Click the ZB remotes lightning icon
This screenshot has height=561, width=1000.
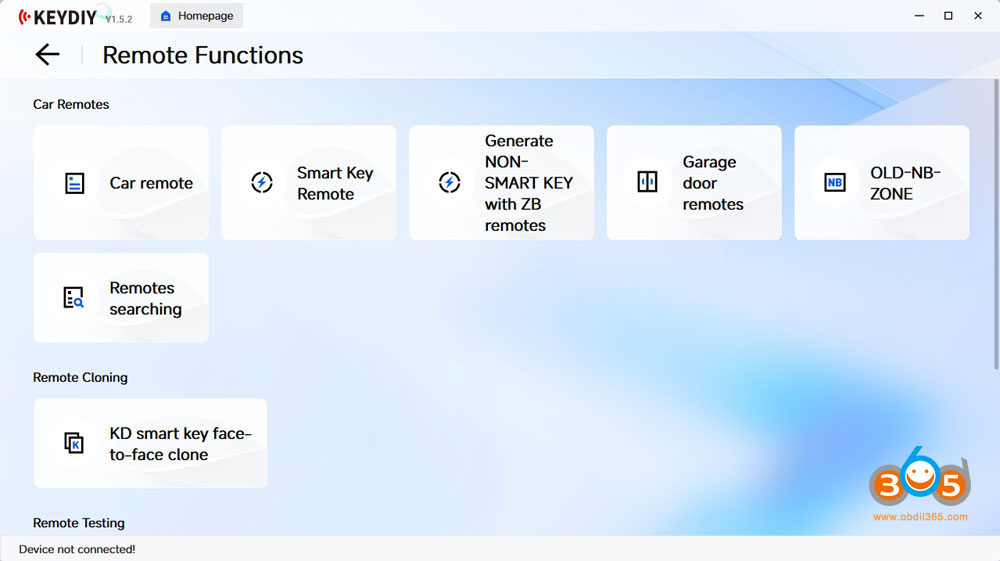coord(449,182)
